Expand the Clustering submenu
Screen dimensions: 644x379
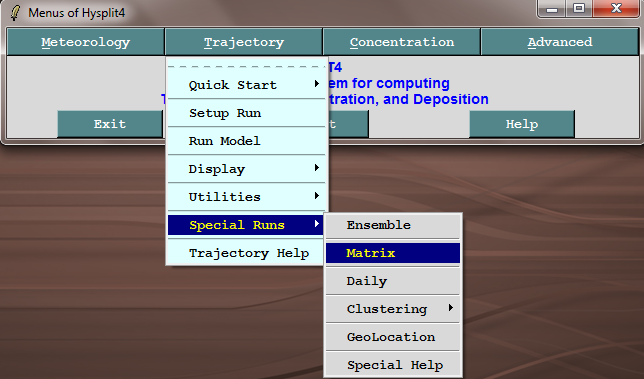coord(393,309)
